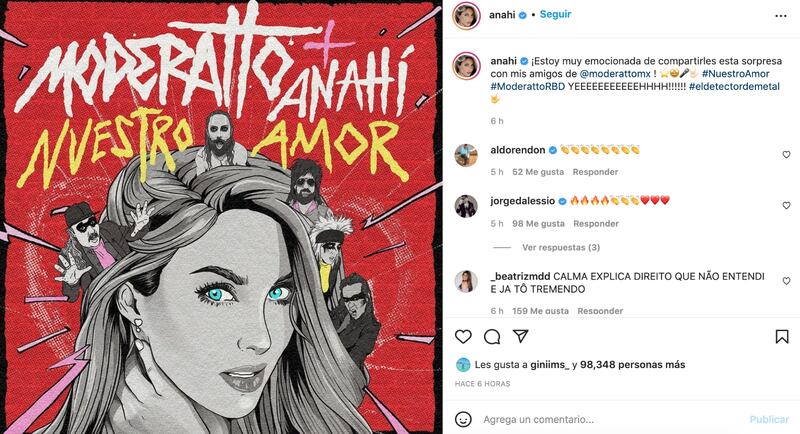Screen dimensions: 800x434
Task: Reply to aldorendon's comment with Responder
Action: [595, 172]
